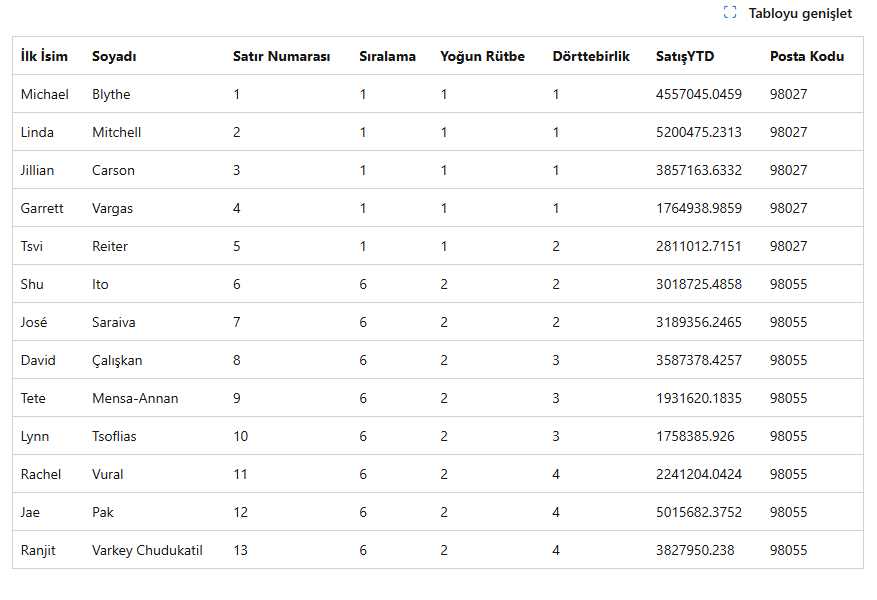Select the Yoğun Rütbe column header
Image resolution: width=877 pixels, height=600 pixels.
[x=482, y=56]
